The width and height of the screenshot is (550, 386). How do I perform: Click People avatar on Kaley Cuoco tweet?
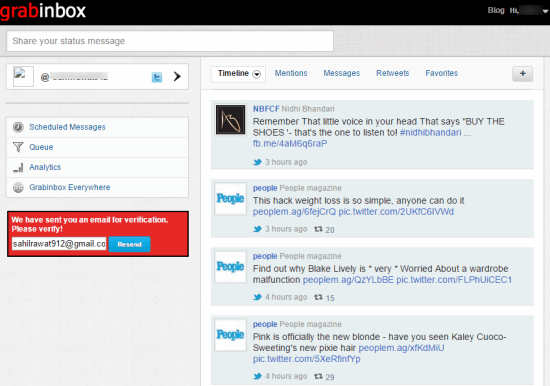(x=230, y=335)
